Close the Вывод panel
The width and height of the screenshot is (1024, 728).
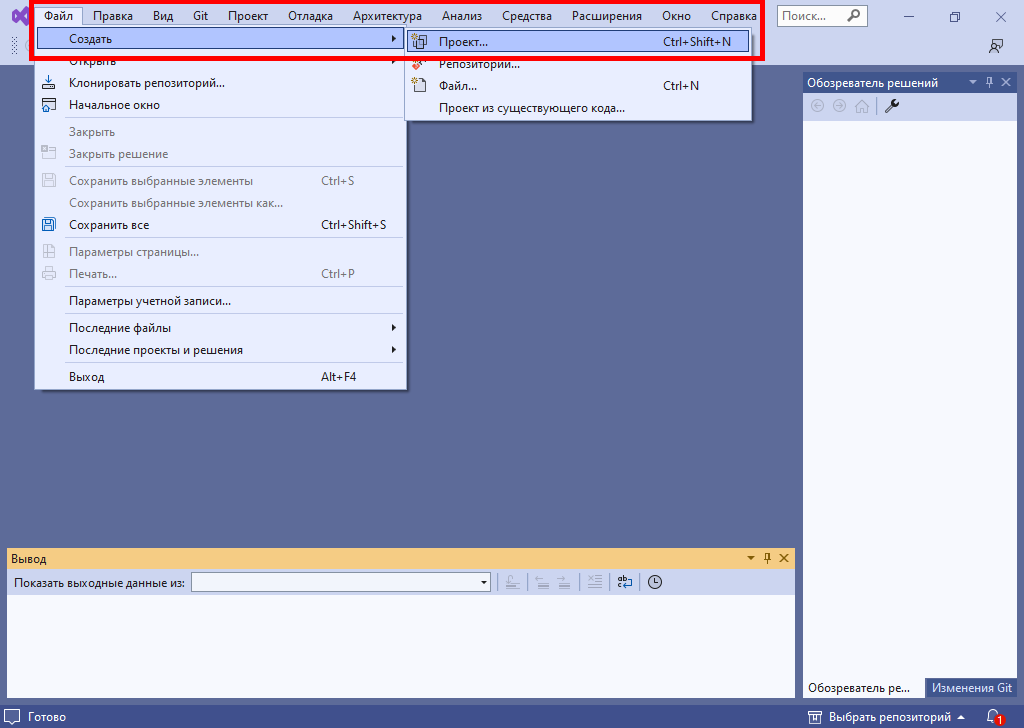(783, 559)
